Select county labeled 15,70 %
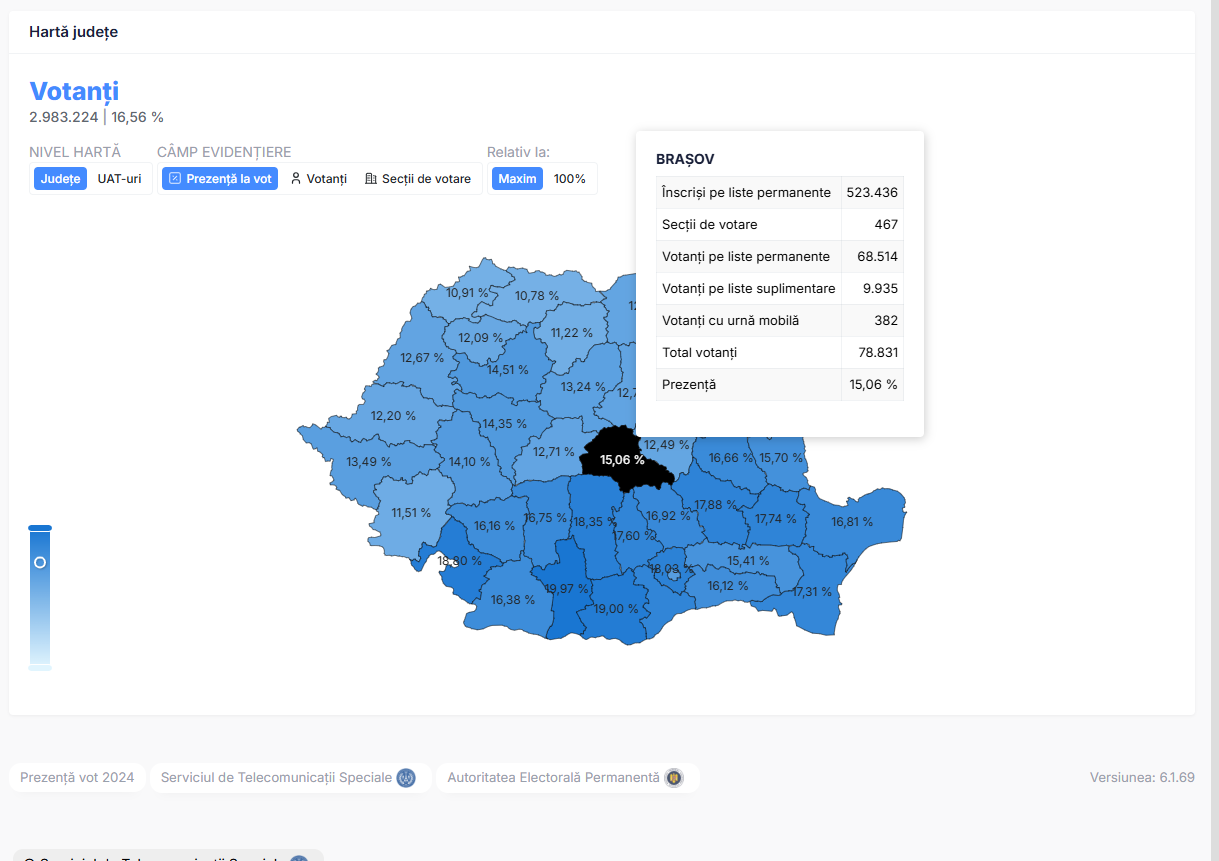Image resolution: width=1219 pixels, height=861 pixels. (x=781, y=457)
